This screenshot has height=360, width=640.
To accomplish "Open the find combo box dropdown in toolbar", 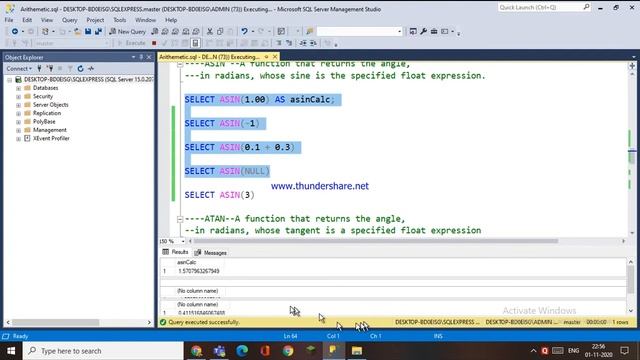I will point(400,31).
